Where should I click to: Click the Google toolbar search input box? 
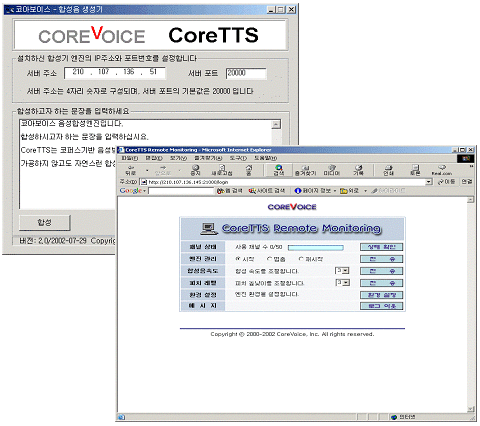tap(181, 191)
